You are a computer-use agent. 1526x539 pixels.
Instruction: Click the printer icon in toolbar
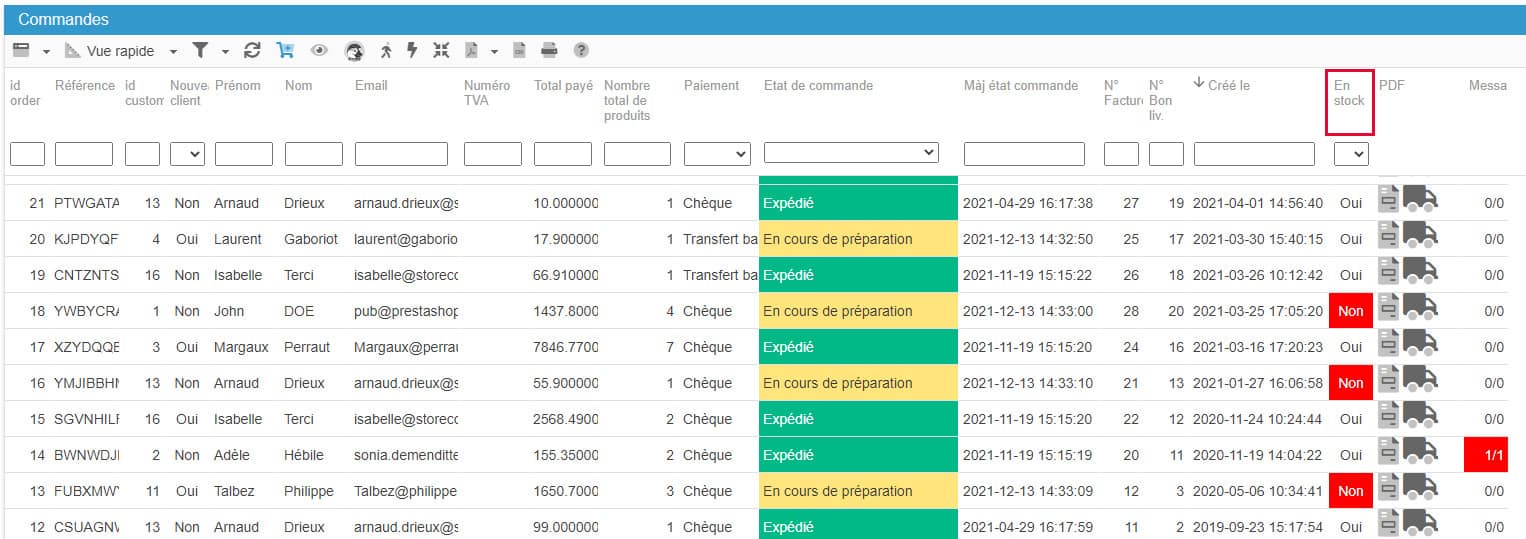click(549, 50)
